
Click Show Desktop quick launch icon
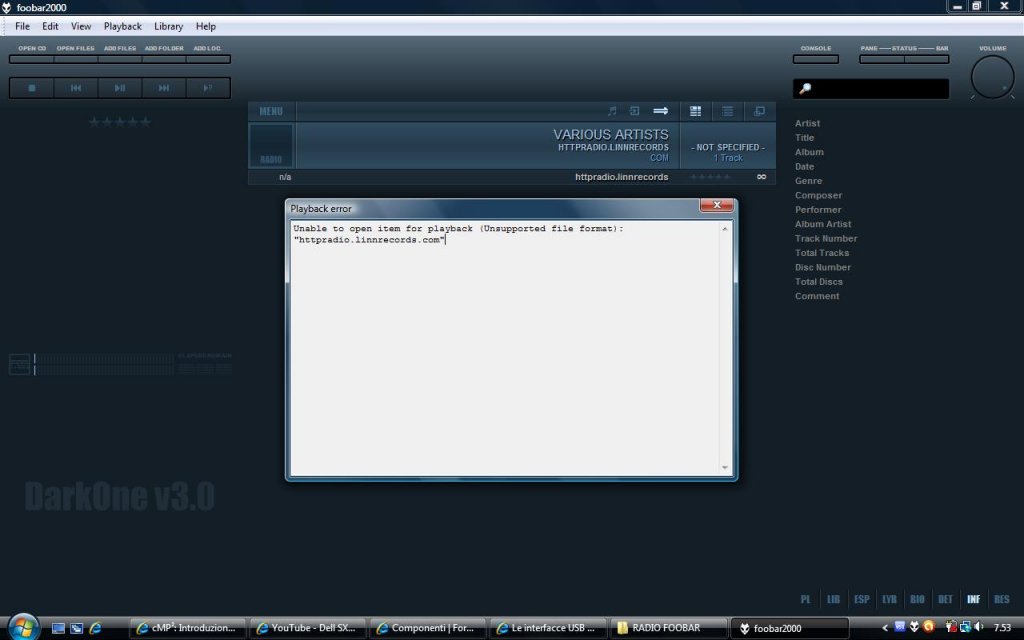point(58,628)
